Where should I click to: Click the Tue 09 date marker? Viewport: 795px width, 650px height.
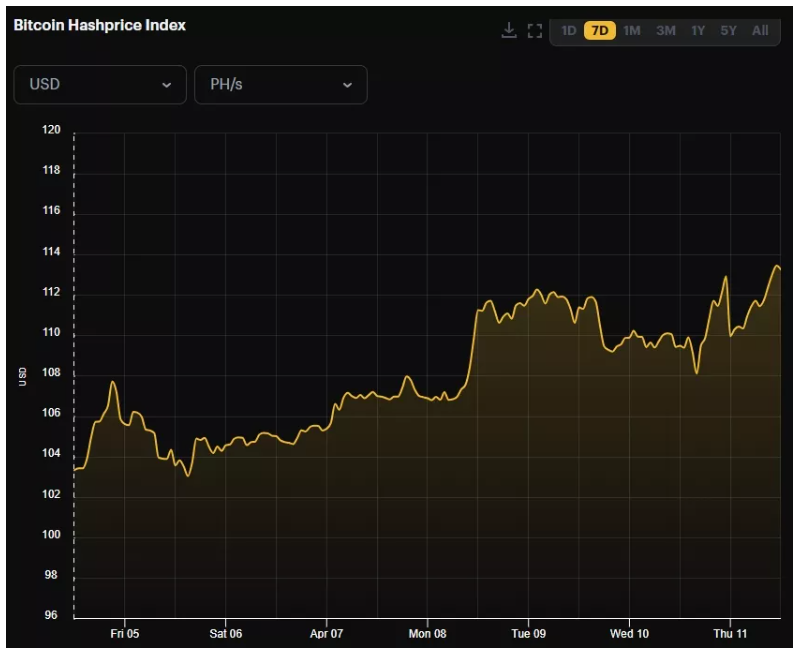coord(528,634)
